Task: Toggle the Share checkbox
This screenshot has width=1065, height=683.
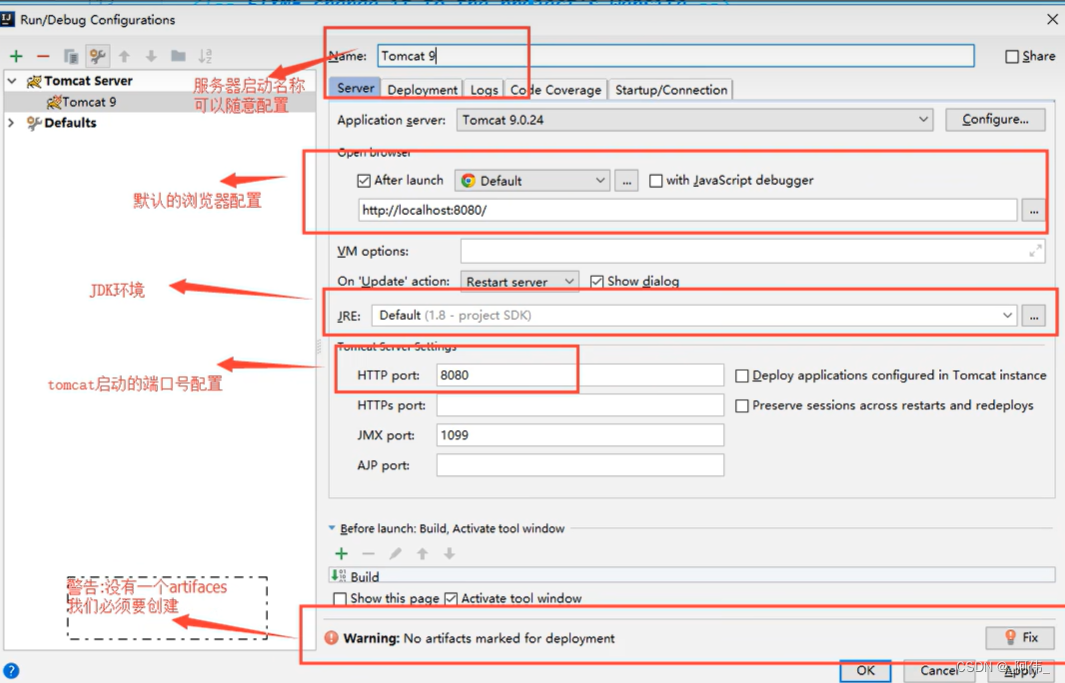Action: (x=1012, y=56)
